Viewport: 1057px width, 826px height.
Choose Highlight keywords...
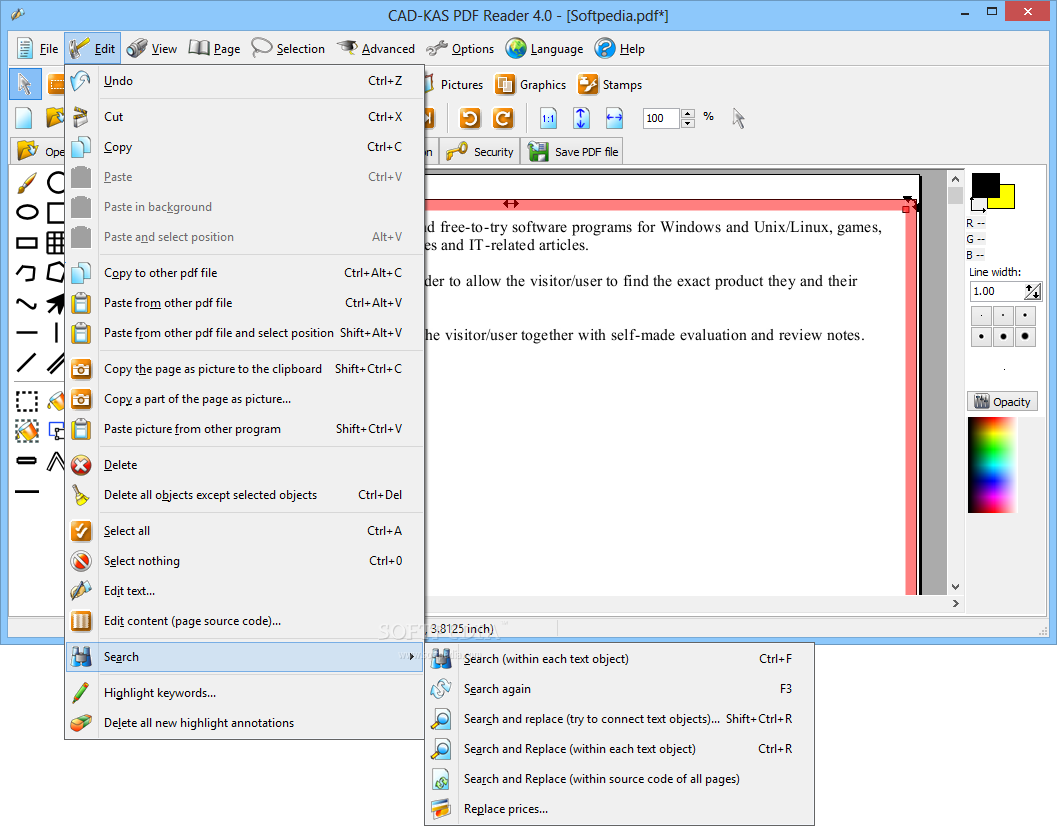(x=245, y=692)
